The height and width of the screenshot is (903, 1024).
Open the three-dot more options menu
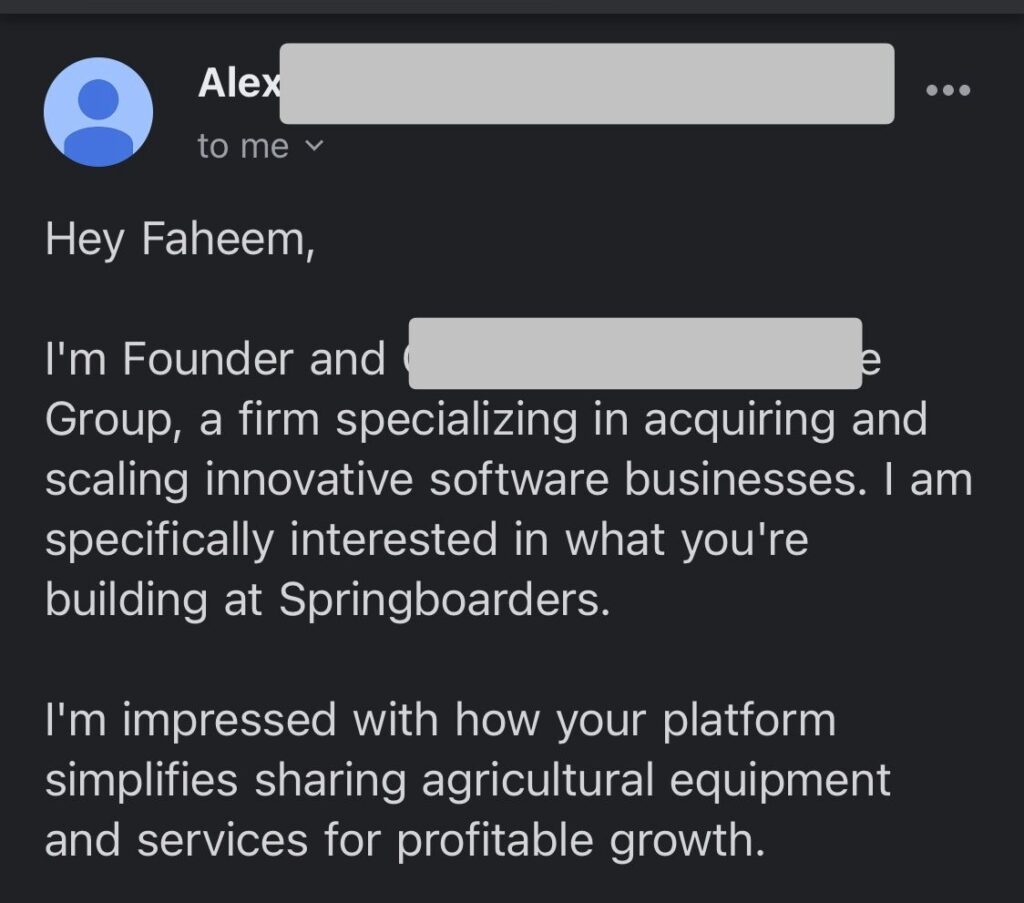(x=948, y=90)
